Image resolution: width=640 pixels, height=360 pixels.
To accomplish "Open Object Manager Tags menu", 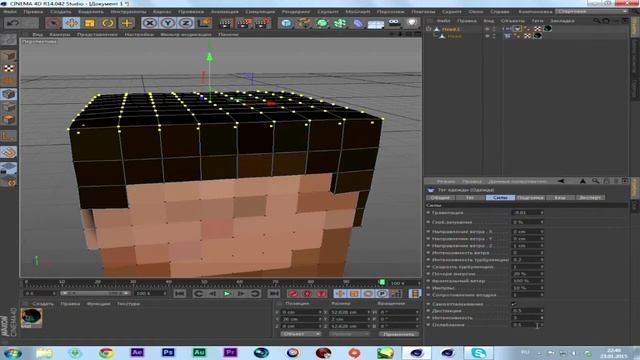I will coord(538,20).
